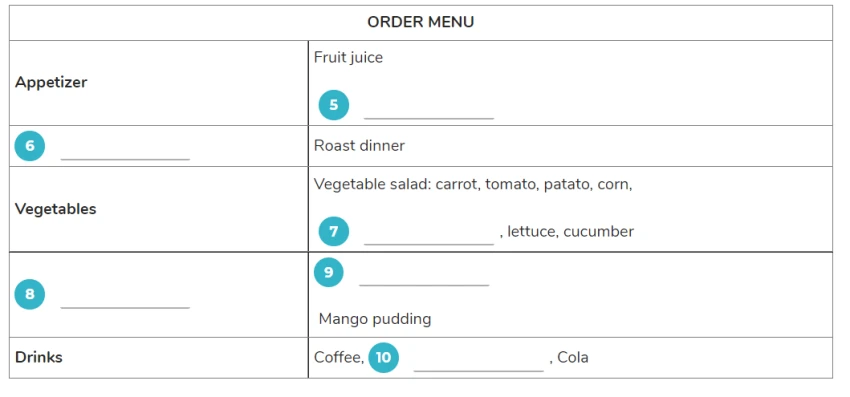Select the Vegetables row label
This screenshot has height=397, width=850.
[x=55, y=209]
